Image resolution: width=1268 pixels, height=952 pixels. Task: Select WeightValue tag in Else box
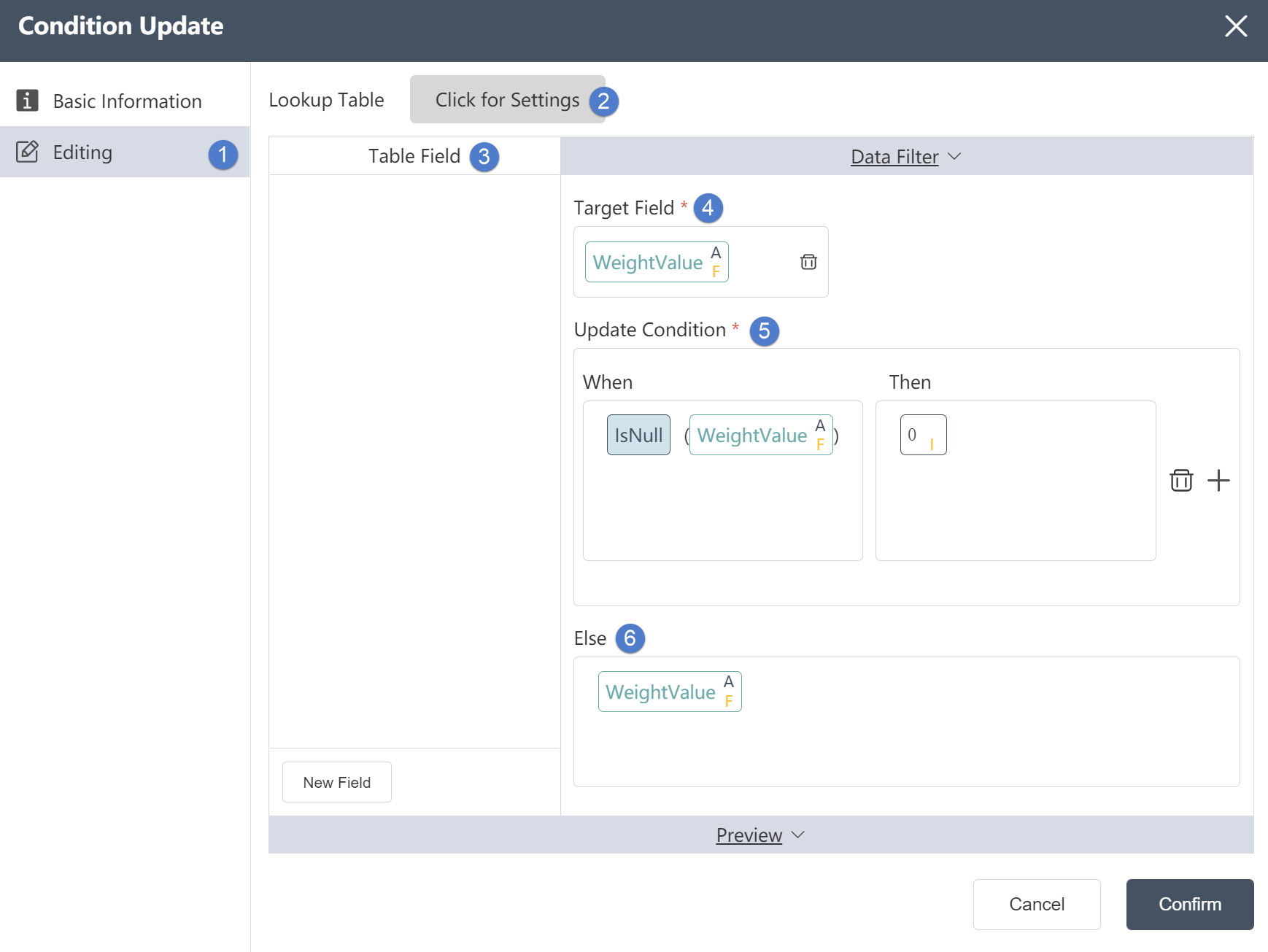[x=670, y=692]
